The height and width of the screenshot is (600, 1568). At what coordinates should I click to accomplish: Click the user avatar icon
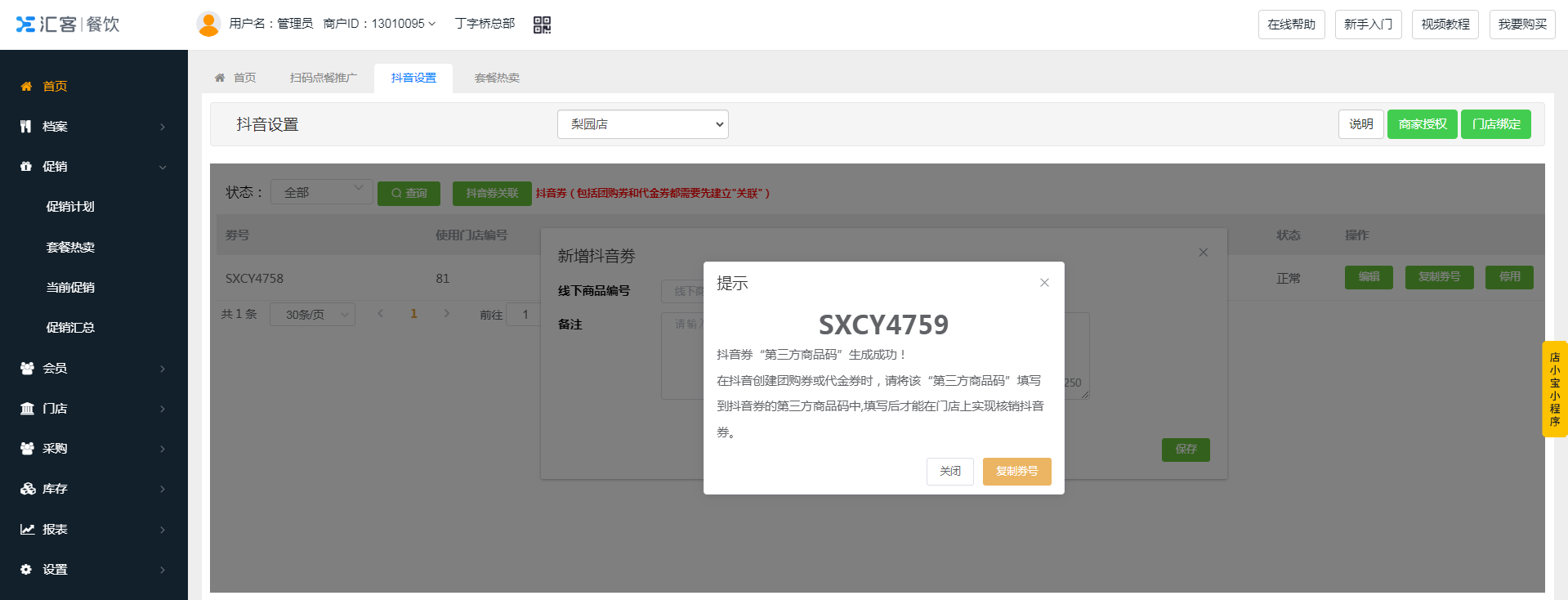pos(208,24)
